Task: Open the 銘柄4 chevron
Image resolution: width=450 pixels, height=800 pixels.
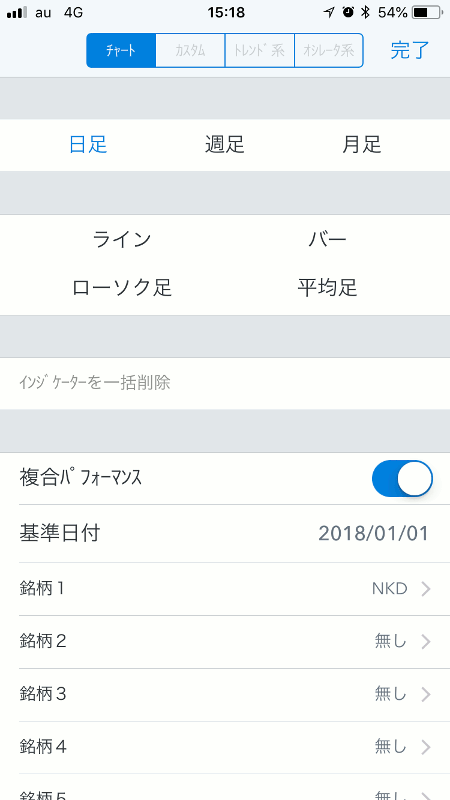Action: pos(426,747)
